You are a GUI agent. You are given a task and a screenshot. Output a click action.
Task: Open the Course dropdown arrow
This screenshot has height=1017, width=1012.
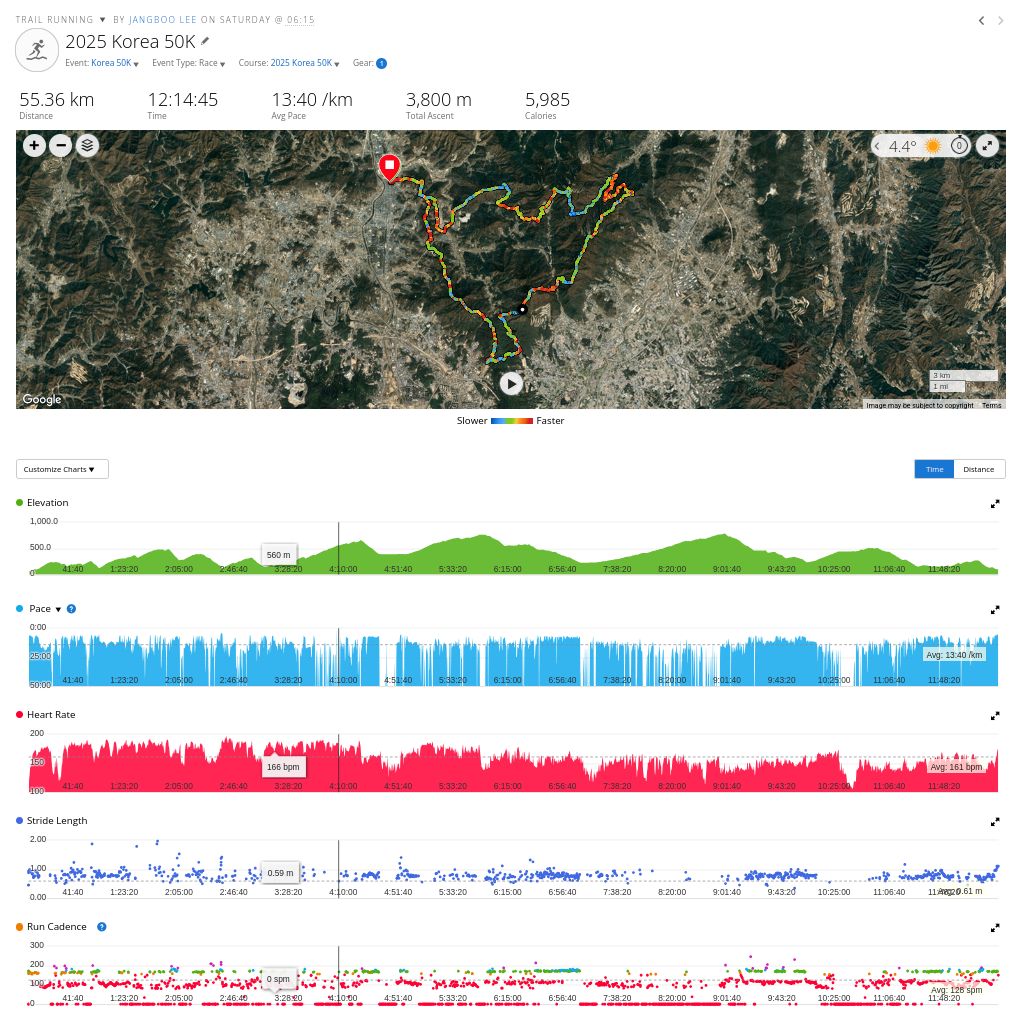337,64
